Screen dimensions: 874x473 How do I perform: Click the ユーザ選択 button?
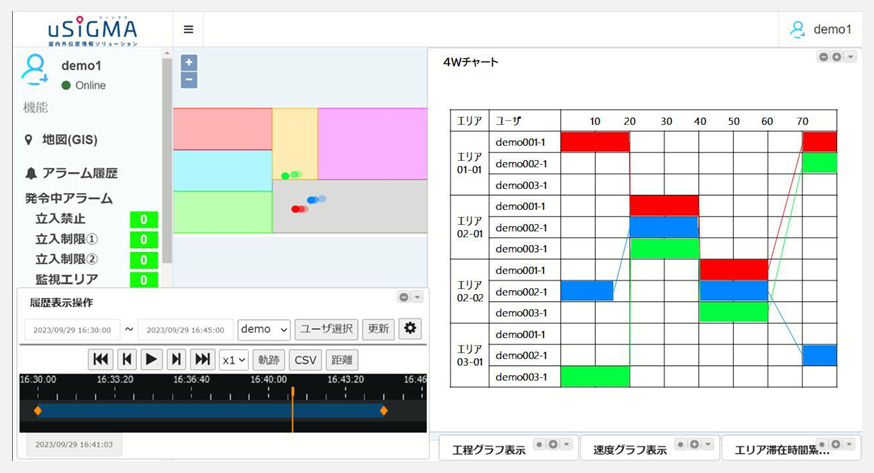(x=325, y=329)
